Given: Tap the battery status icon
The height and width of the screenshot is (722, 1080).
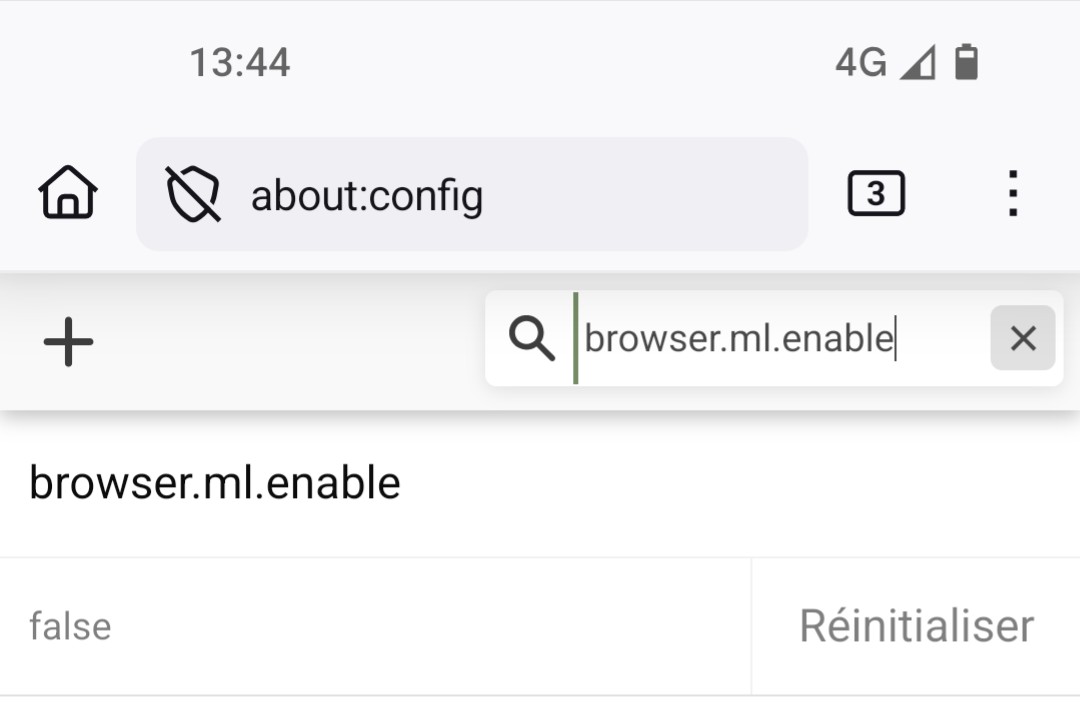Looking at the screenshot, I should 965,63.
